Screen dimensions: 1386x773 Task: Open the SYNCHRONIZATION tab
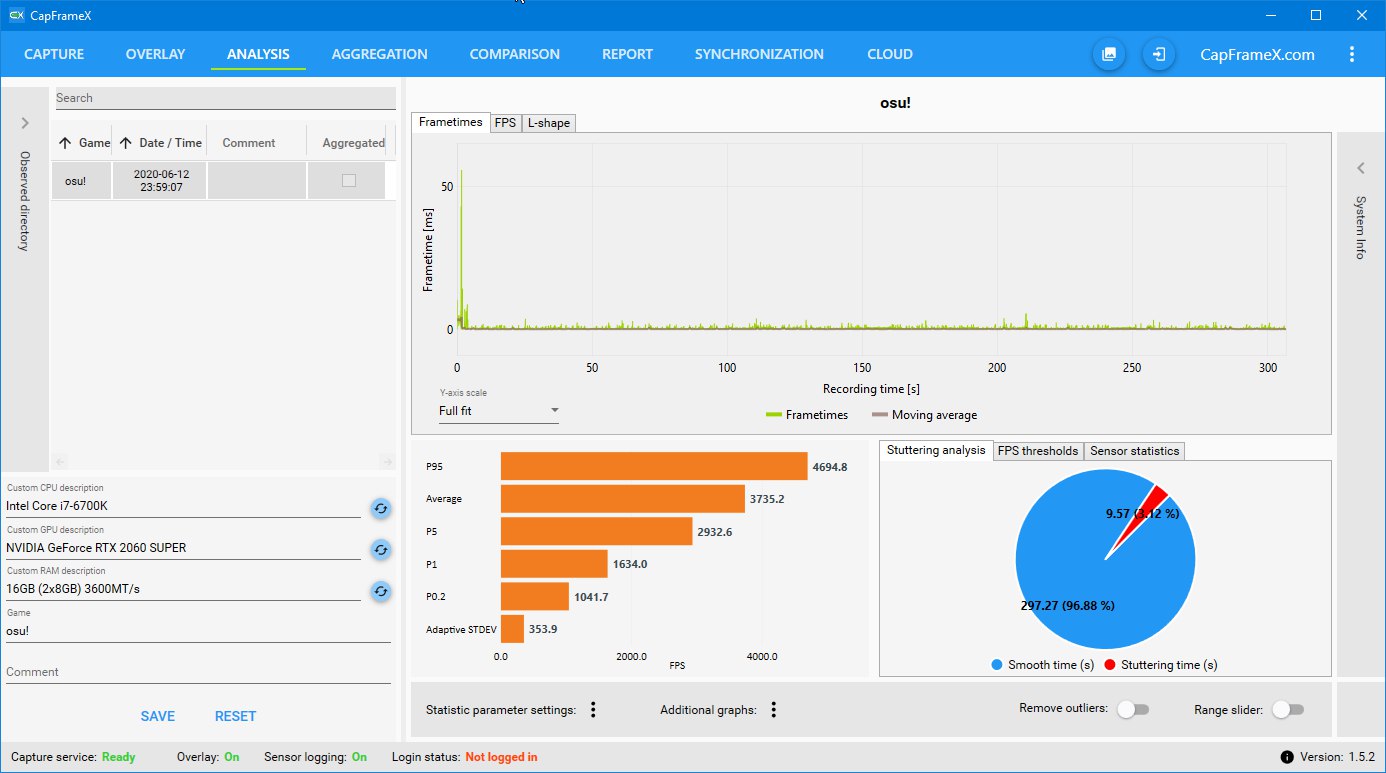[759, 55]
